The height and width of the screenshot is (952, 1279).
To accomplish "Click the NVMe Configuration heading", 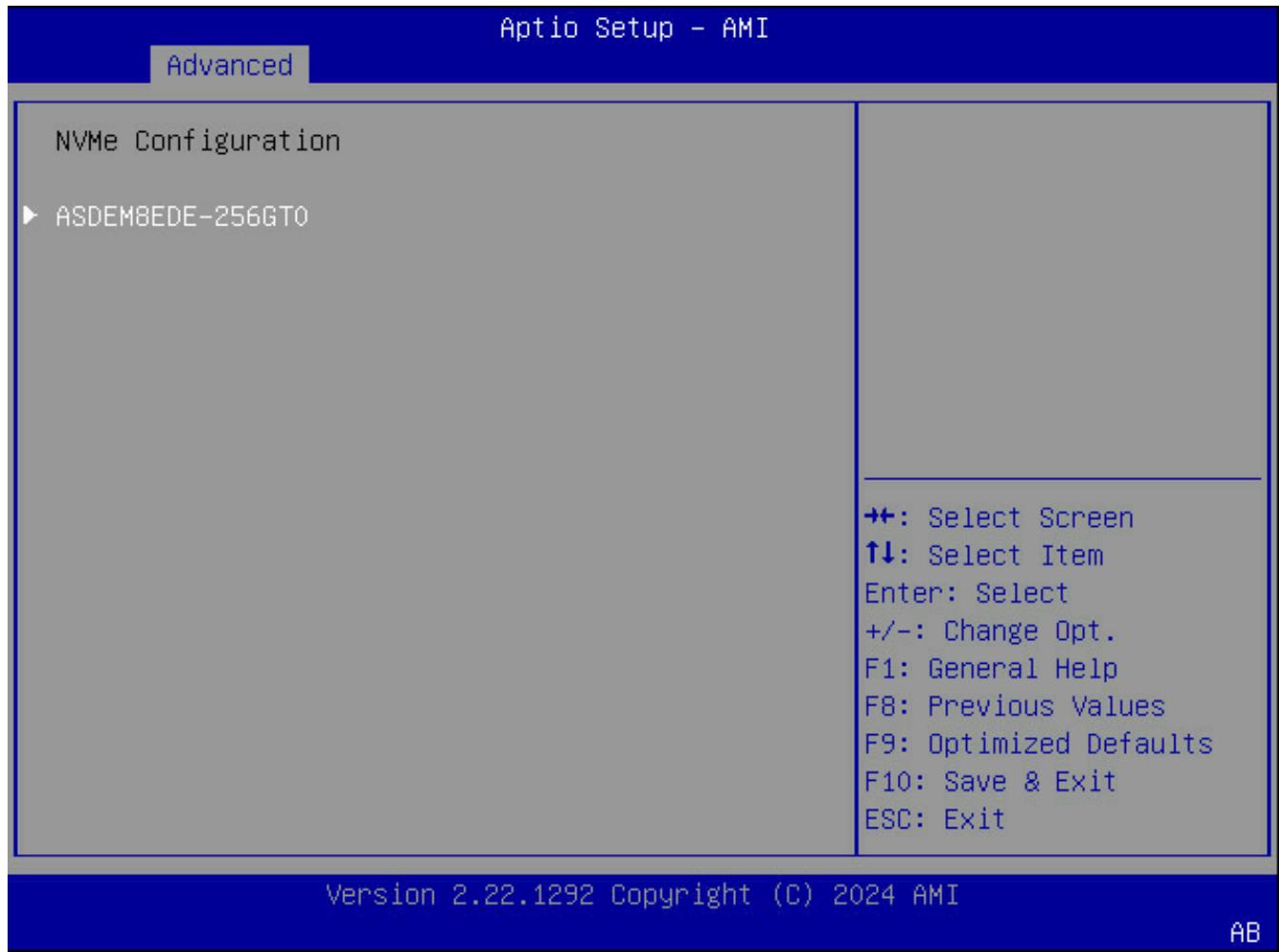I will coord(198,142).
